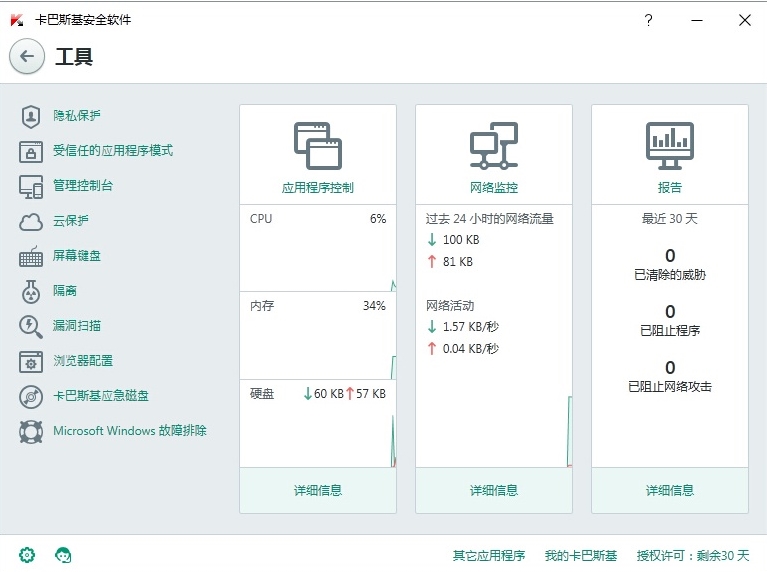Open the 浏览器配置 link
The height and width of the screenshot is (572, 767).
83,361
